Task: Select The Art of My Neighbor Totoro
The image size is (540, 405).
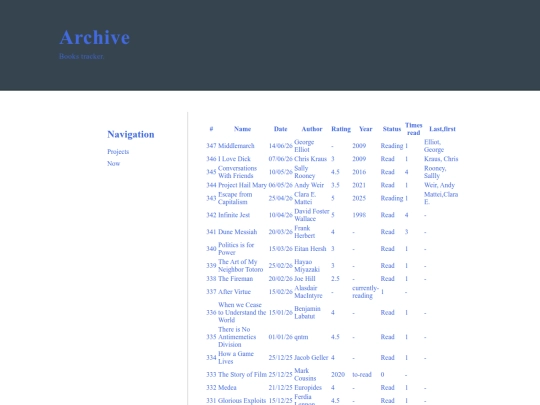Action: [240, 266]
